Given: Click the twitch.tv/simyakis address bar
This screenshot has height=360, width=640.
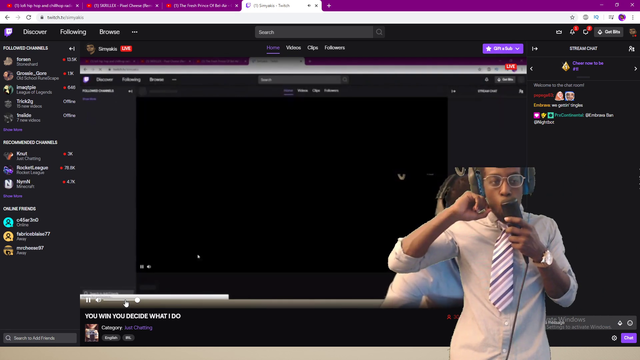Looking at the screenshot, I should [x=302, y=18].
